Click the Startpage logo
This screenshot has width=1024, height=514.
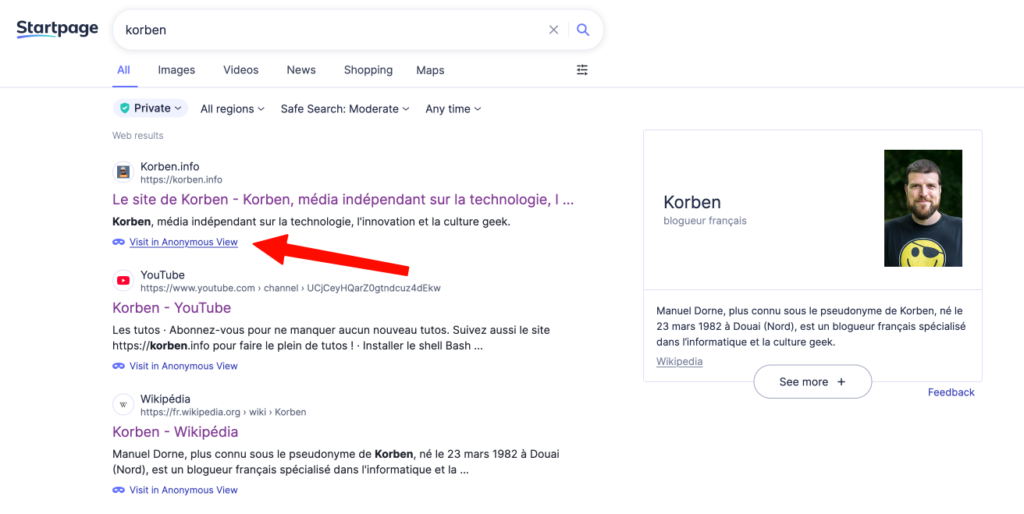click(x=57, y=29)
